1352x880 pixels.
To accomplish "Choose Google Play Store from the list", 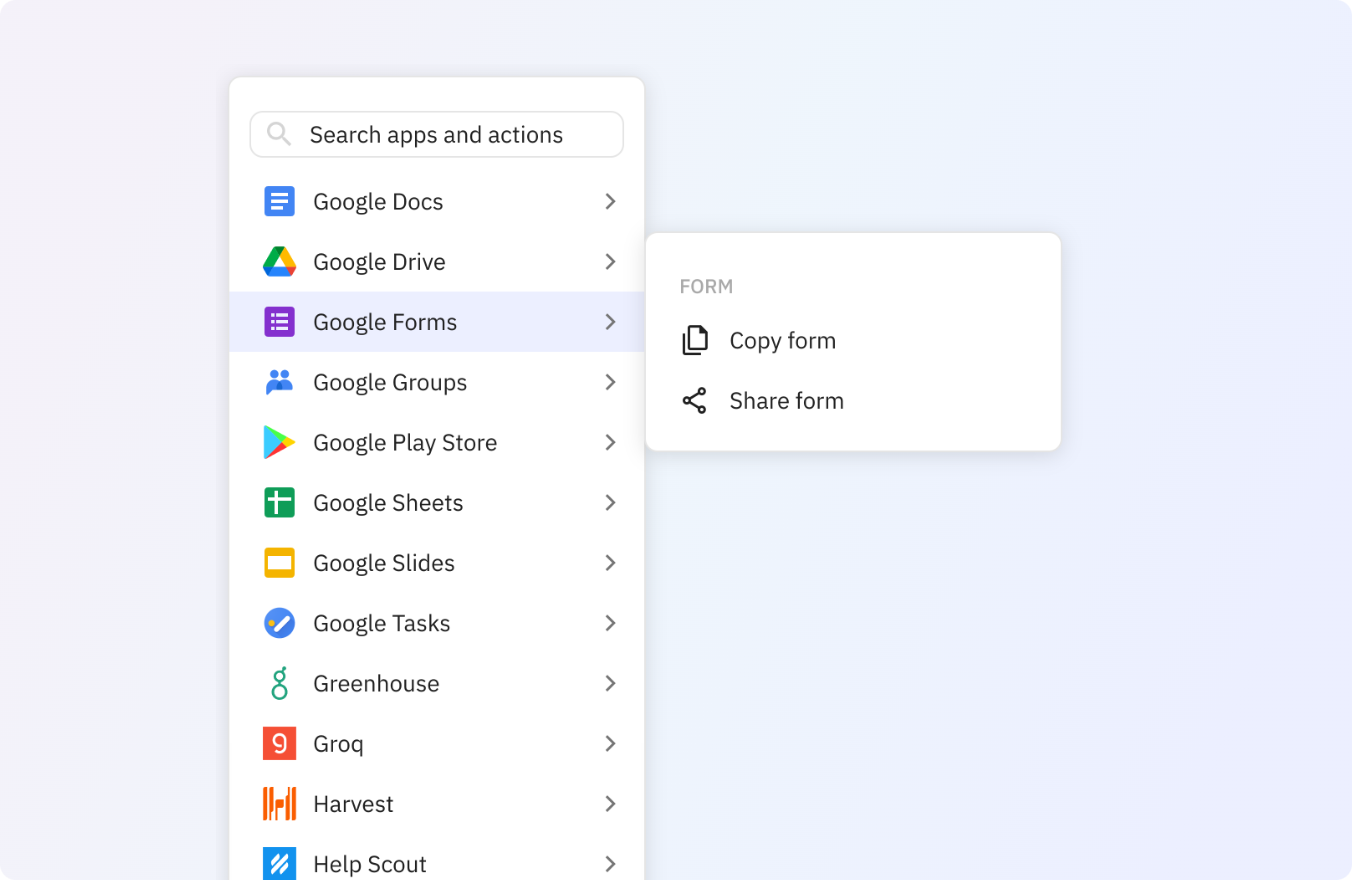I will coord(437,442).
